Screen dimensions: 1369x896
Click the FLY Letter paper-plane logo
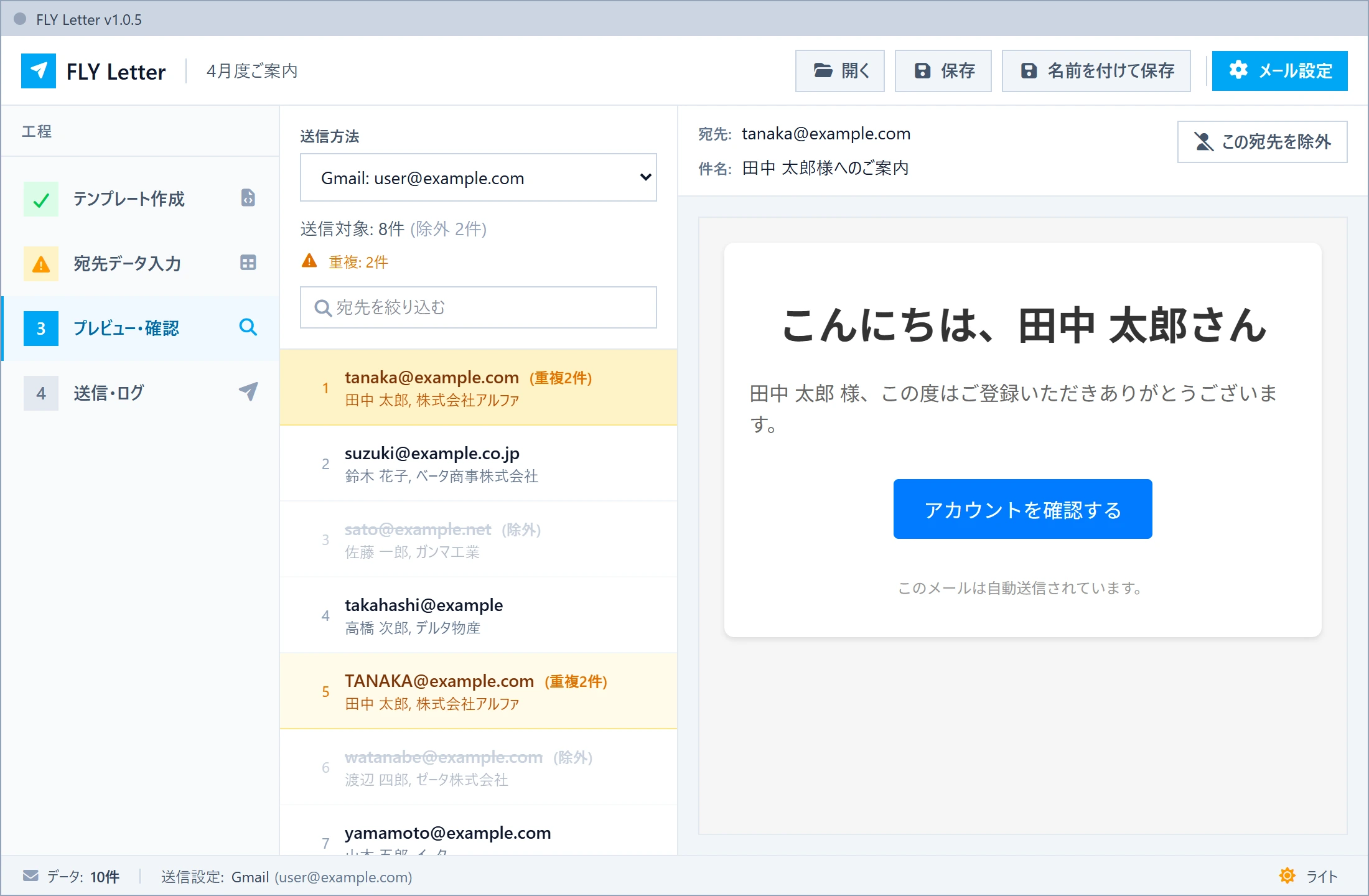(39, 71)
